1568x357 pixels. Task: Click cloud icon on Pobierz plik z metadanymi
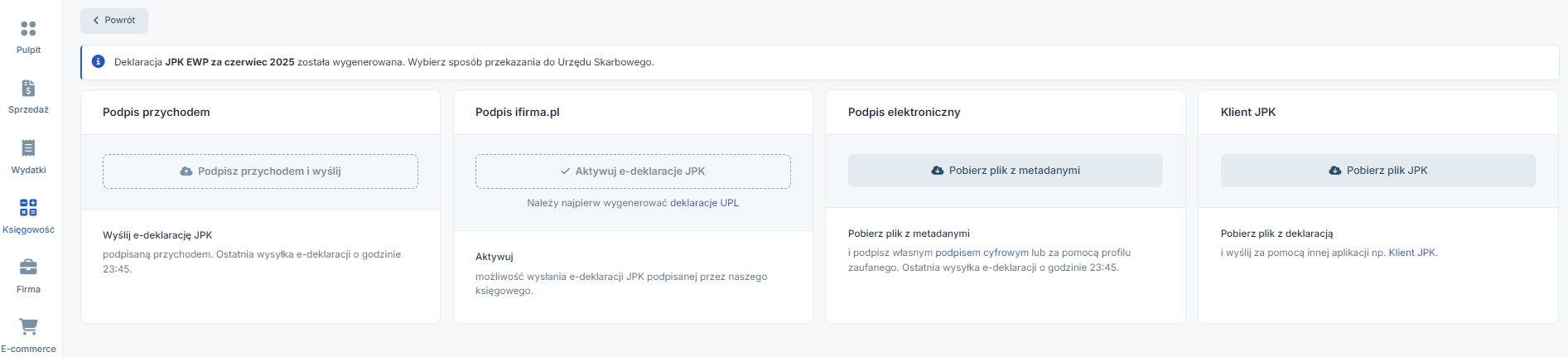(x=938, y=171)
